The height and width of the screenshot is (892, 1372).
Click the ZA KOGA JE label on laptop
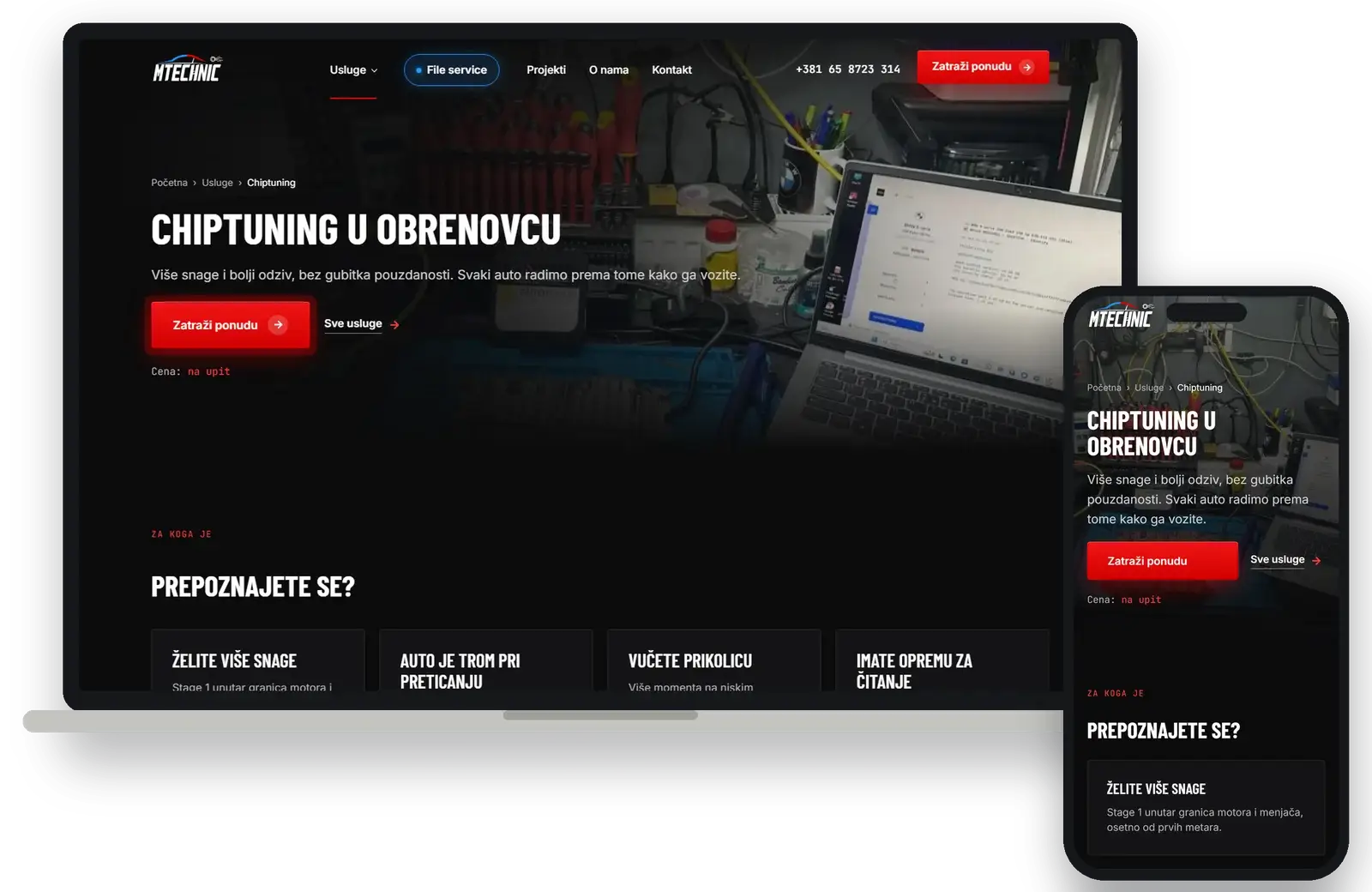click(x=181, y=534)
